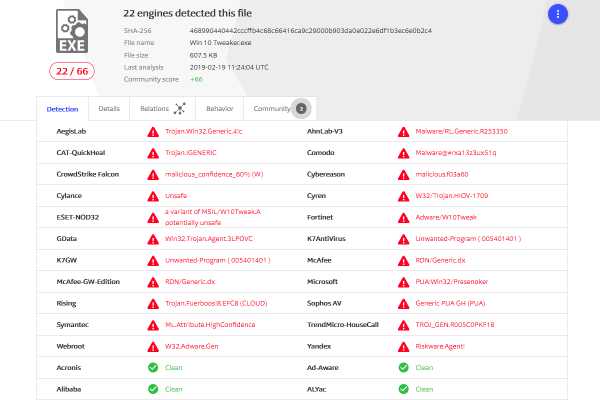
Task: Click the last analysis timestamp
Action: tap(229, 67)
